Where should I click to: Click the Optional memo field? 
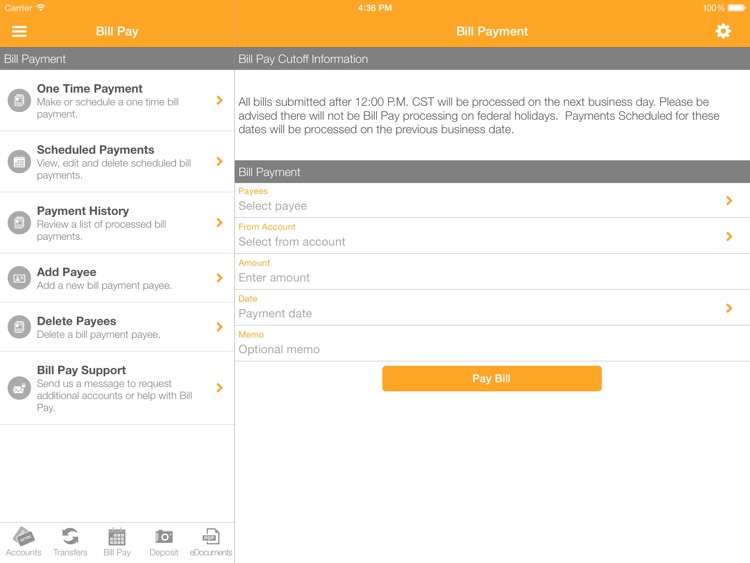coord(492,343)
